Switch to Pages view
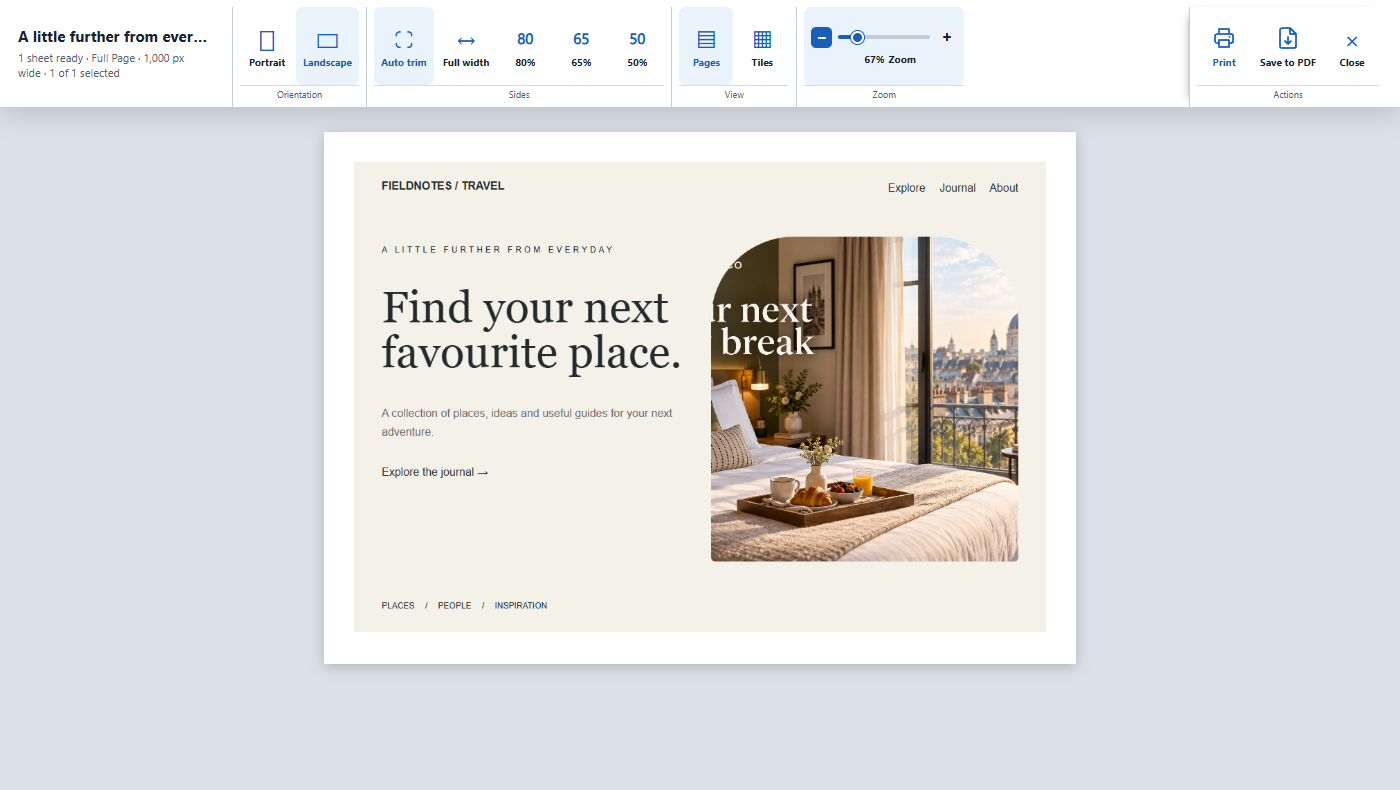Image resolution: width=1400 pixels, height=790 pixels. [x=706, y=47]
